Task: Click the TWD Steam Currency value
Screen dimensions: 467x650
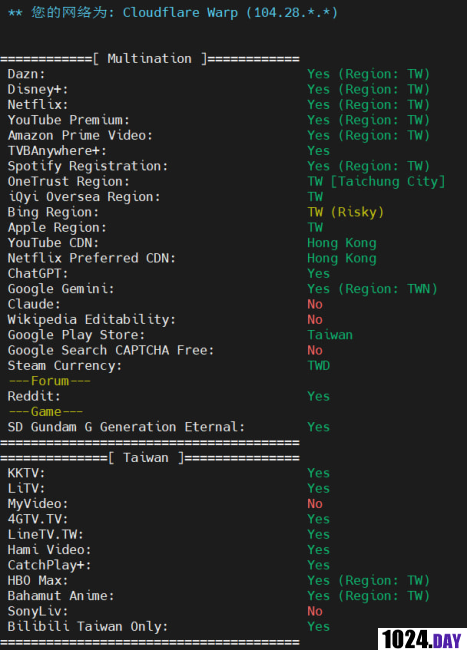Action: point(319,366)
